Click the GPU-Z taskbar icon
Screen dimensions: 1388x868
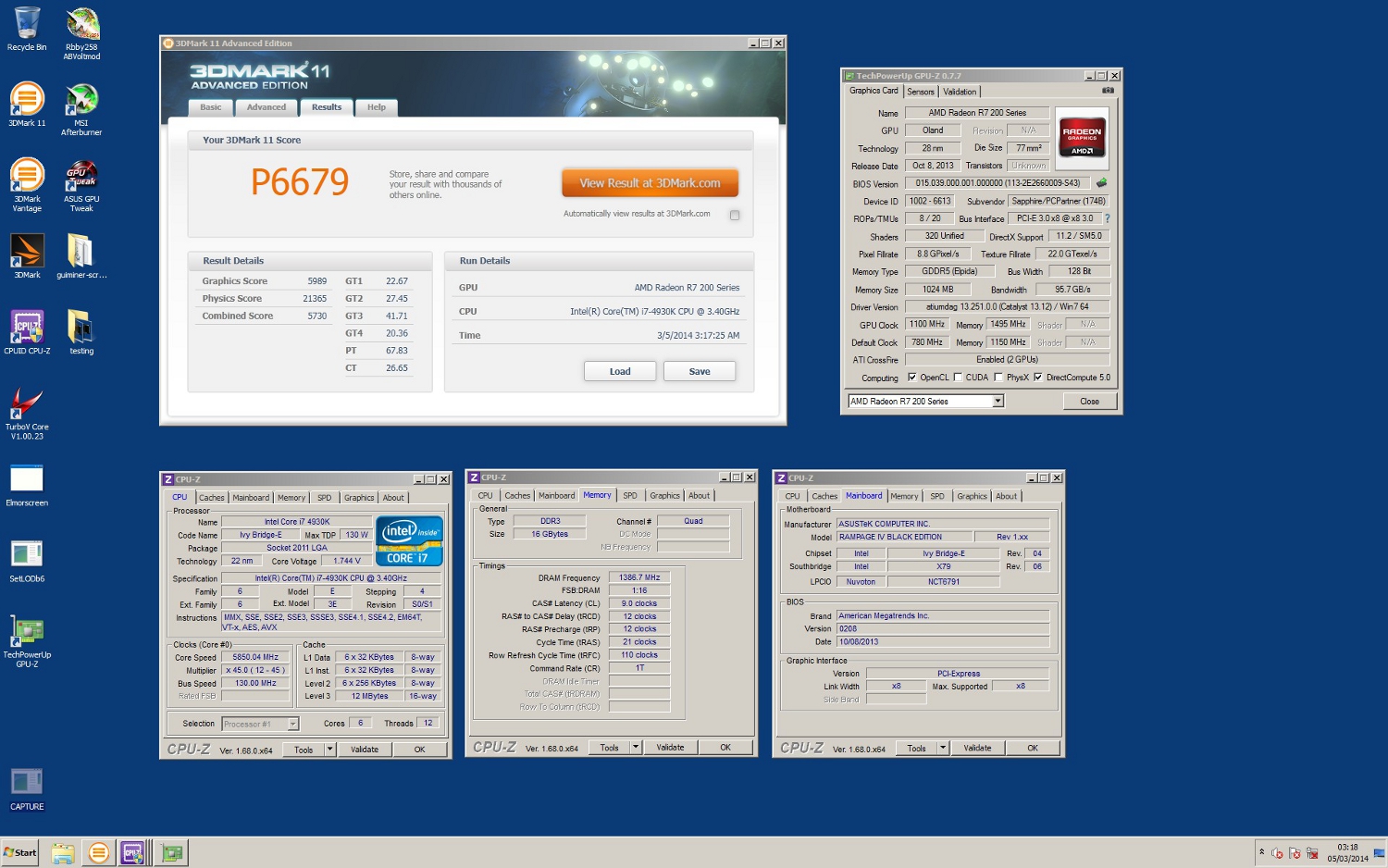tap(171, 852)
